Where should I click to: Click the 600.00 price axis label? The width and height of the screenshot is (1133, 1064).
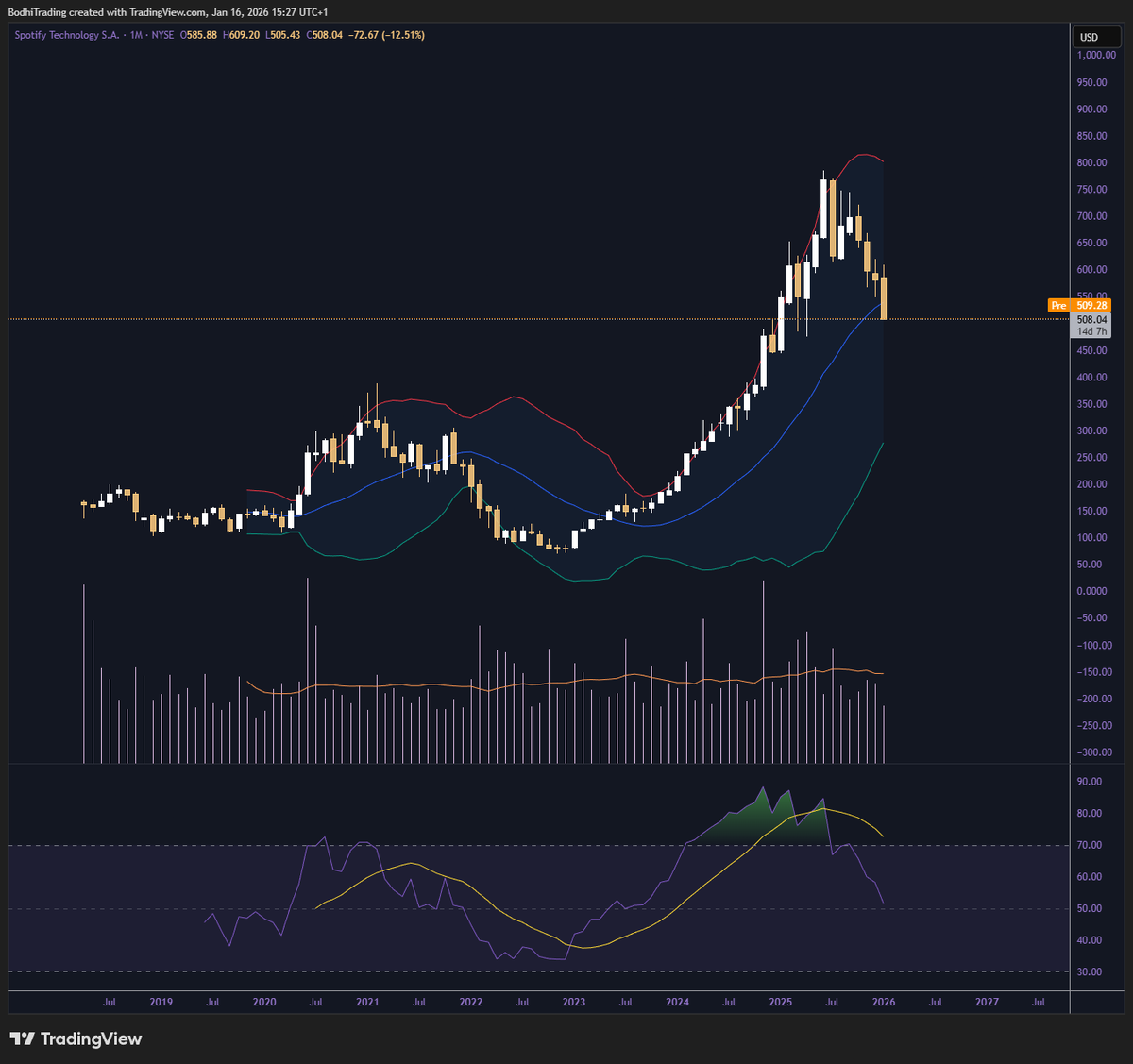tap(1092, 270)
